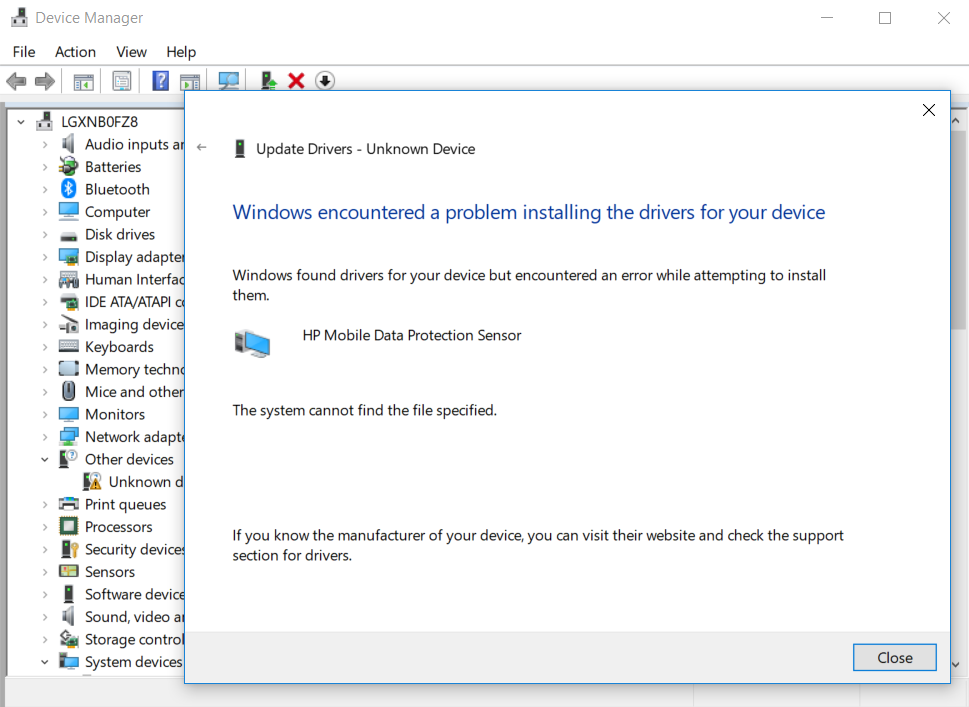Click Scan for hardware changes monitor icon
969x707 pixels.
pyautogui.click(x=229, y=81)
